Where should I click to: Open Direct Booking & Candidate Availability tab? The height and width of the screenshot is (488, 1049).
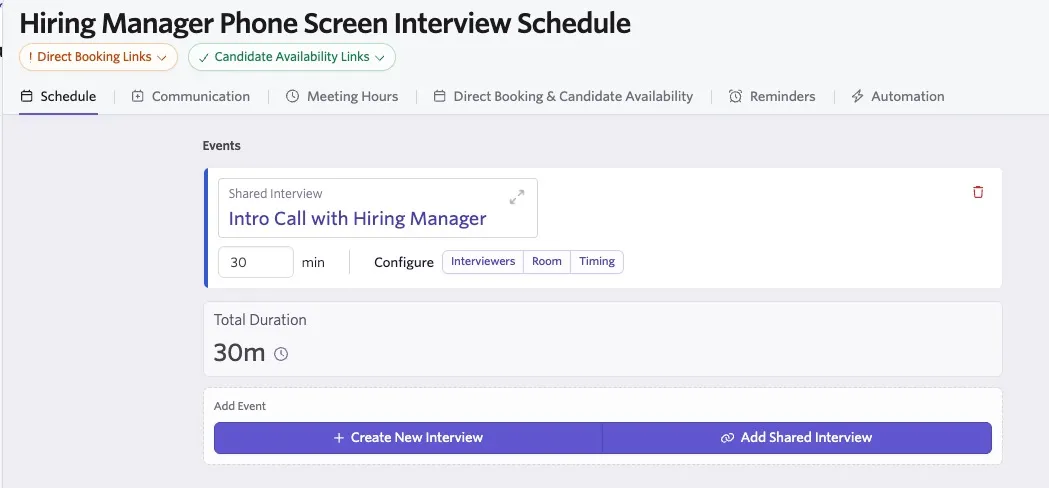pyautogui.click(x=563, y=96)
